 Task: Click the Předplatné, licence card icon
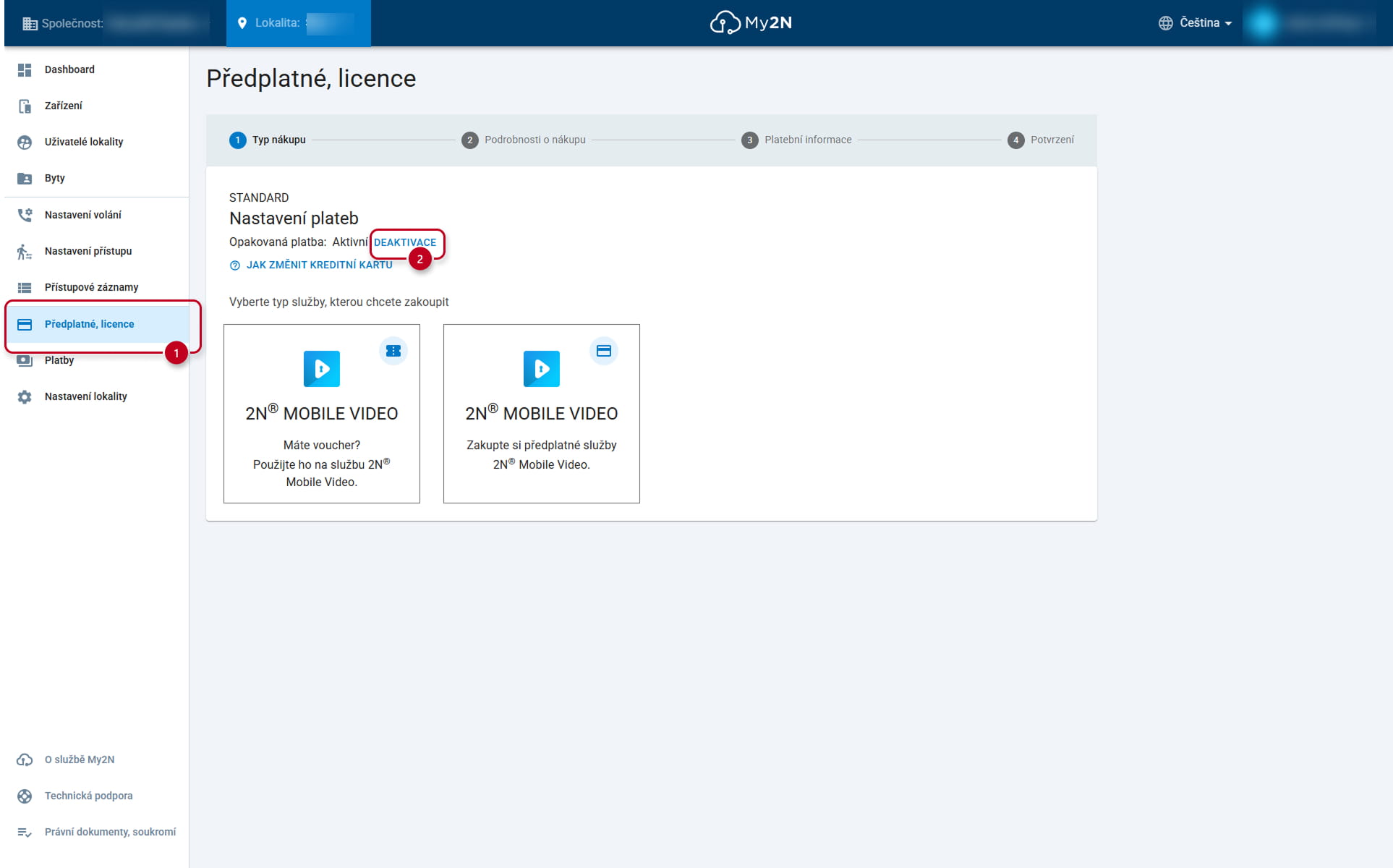coord(25,324)
